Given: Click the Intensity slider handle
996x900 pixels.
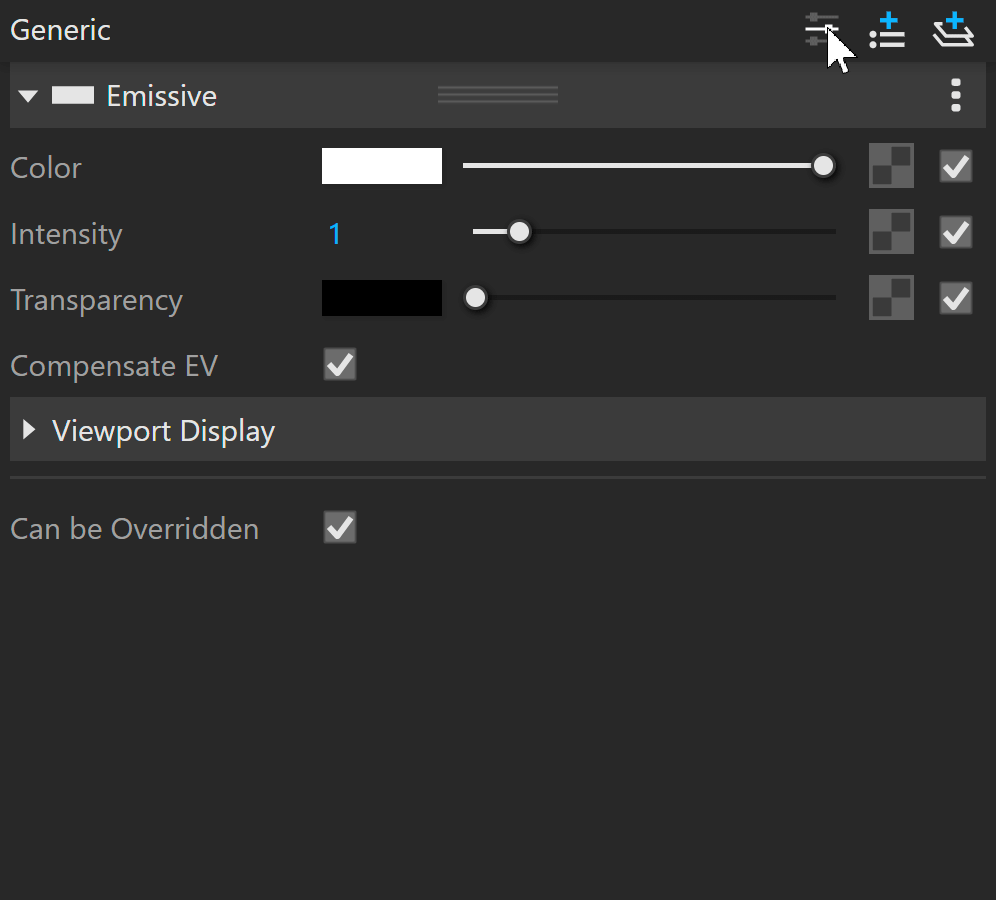Looking at the screenshot, I should tap(520, 232).
